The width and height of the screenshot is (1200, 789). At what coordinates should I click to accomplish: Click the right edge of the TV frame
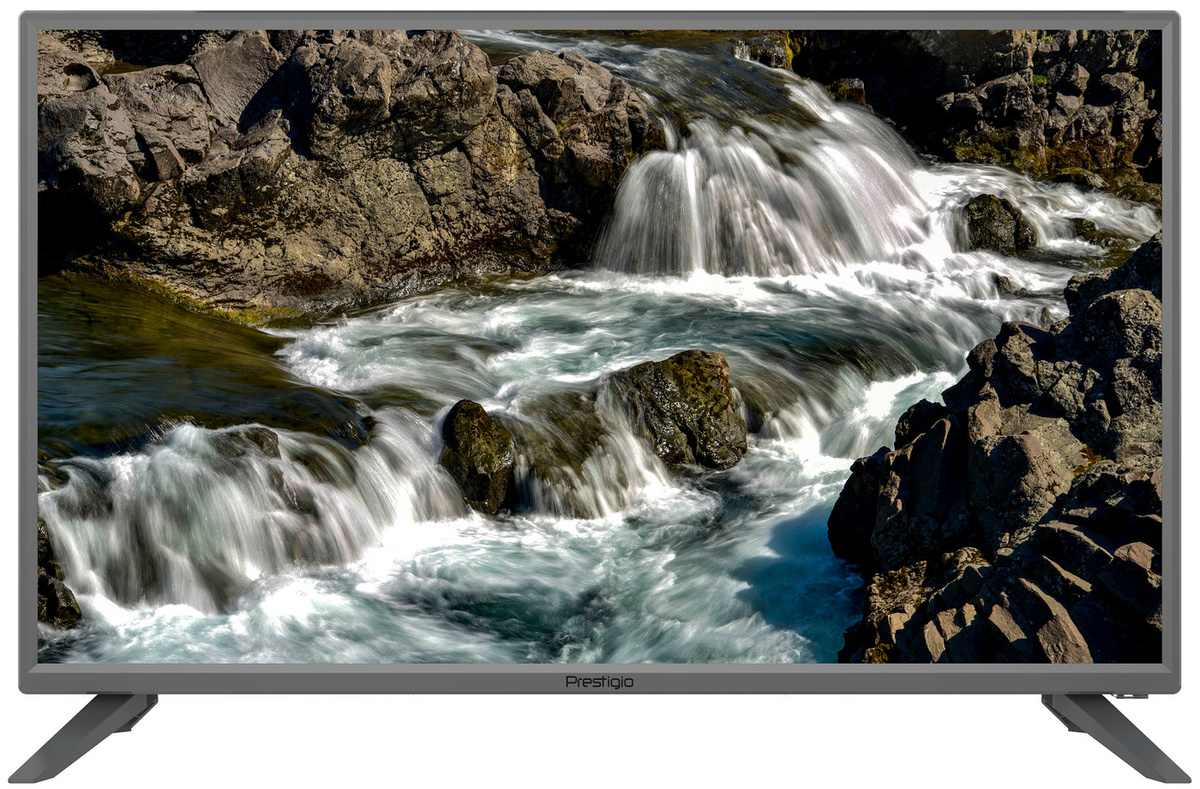(1170, 350)
